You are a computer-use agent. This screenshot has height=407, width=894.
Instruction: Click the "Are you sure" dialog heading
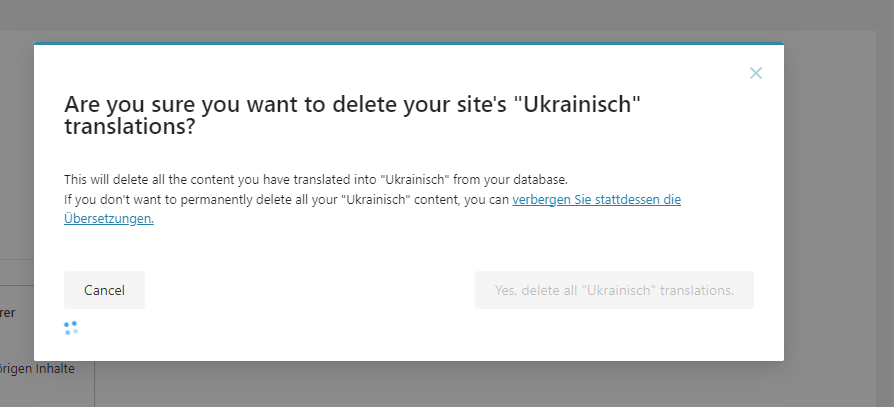click(352, 115)
